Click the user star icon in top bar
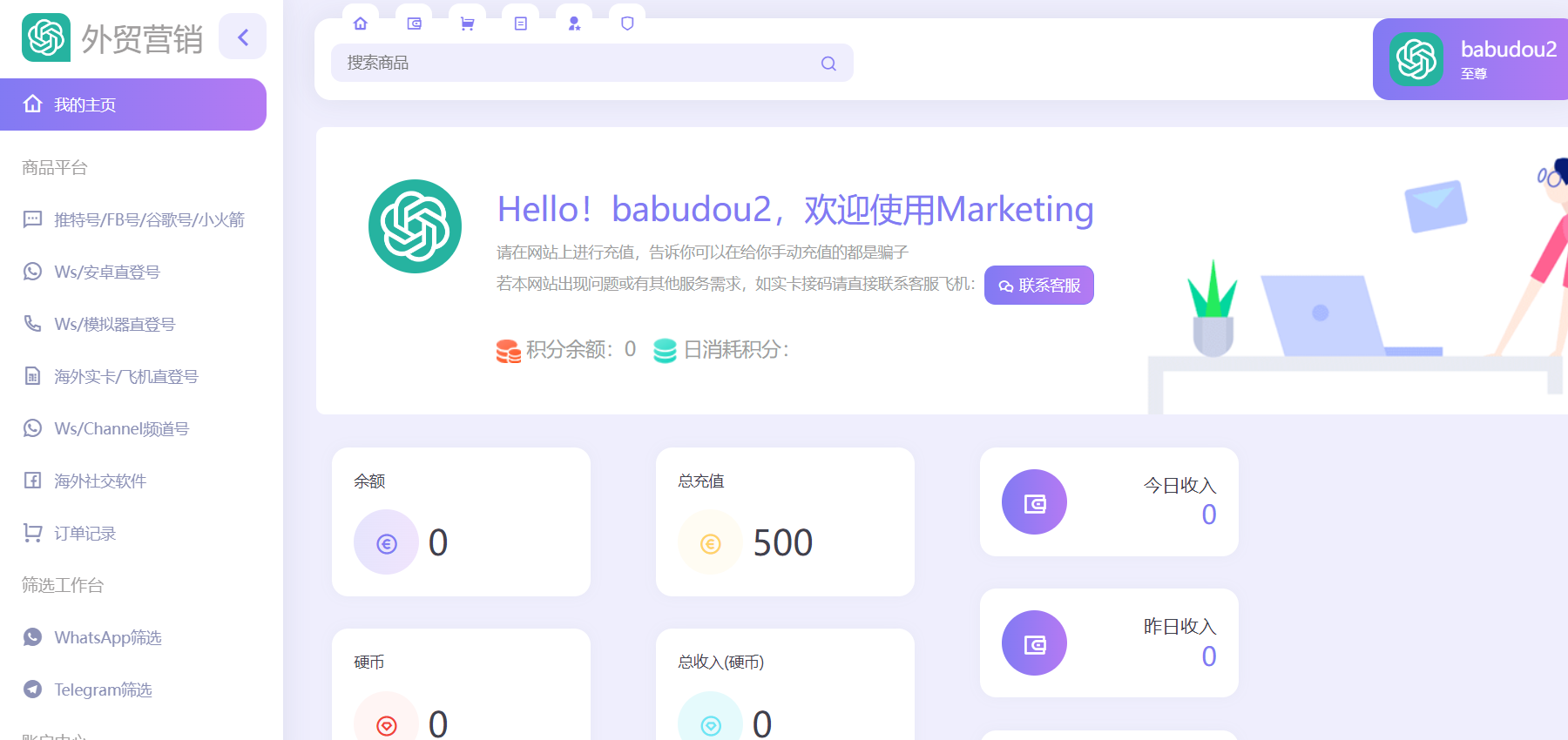Screen dimensions: 1568x740 pos(574,24)
